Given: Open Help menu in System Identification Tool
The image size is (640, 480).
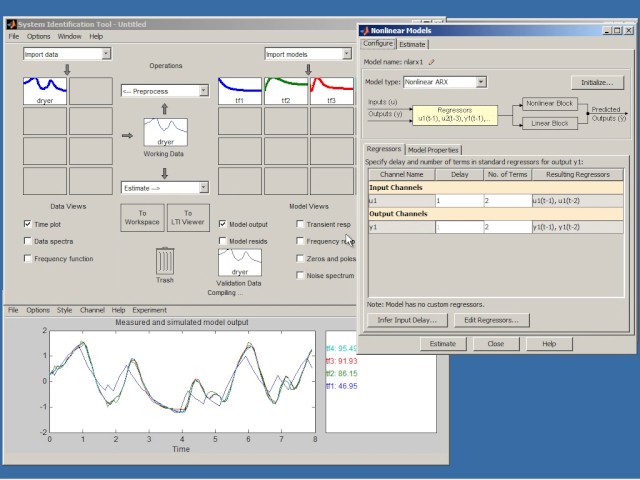Looking at the screenshot, I should click(x=96, y=36).
